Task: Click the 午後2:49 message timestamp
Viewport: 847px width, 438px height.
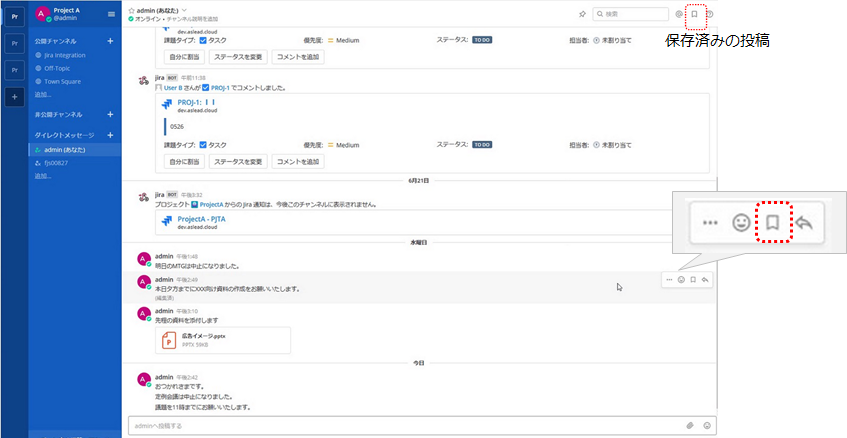Action: click(187, 280)
